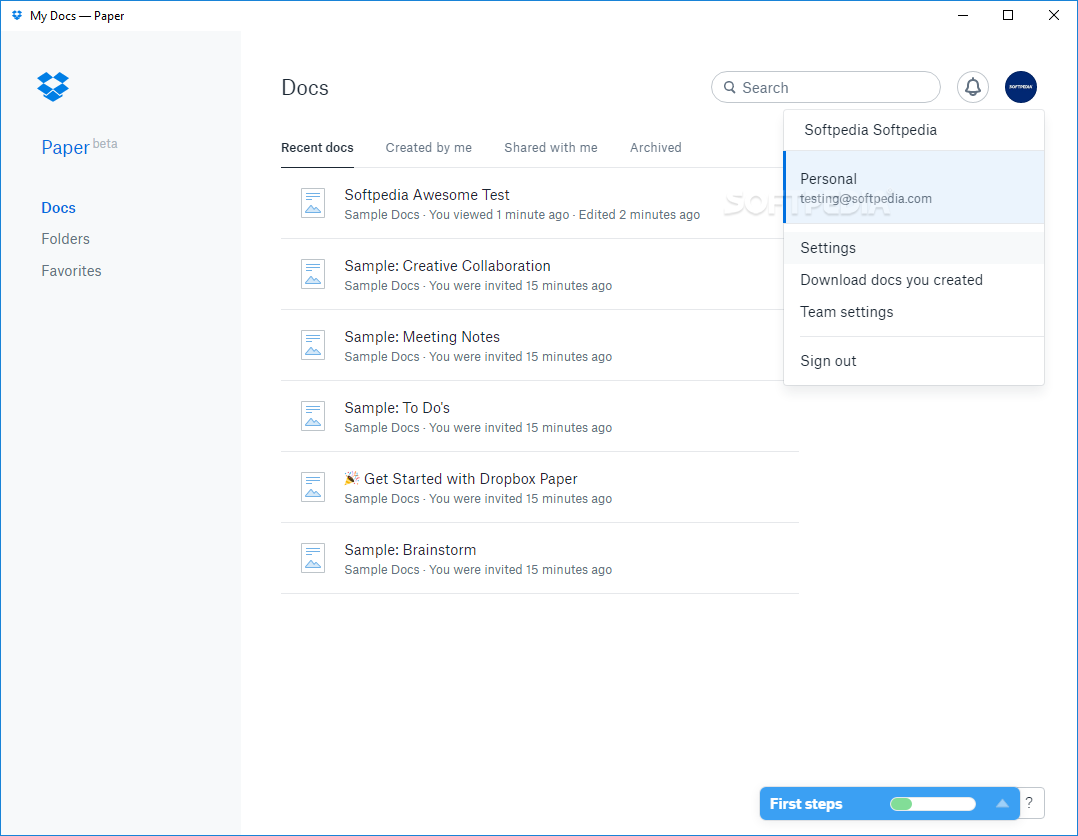Go to Docs in sidebar

tap(58, 208)
